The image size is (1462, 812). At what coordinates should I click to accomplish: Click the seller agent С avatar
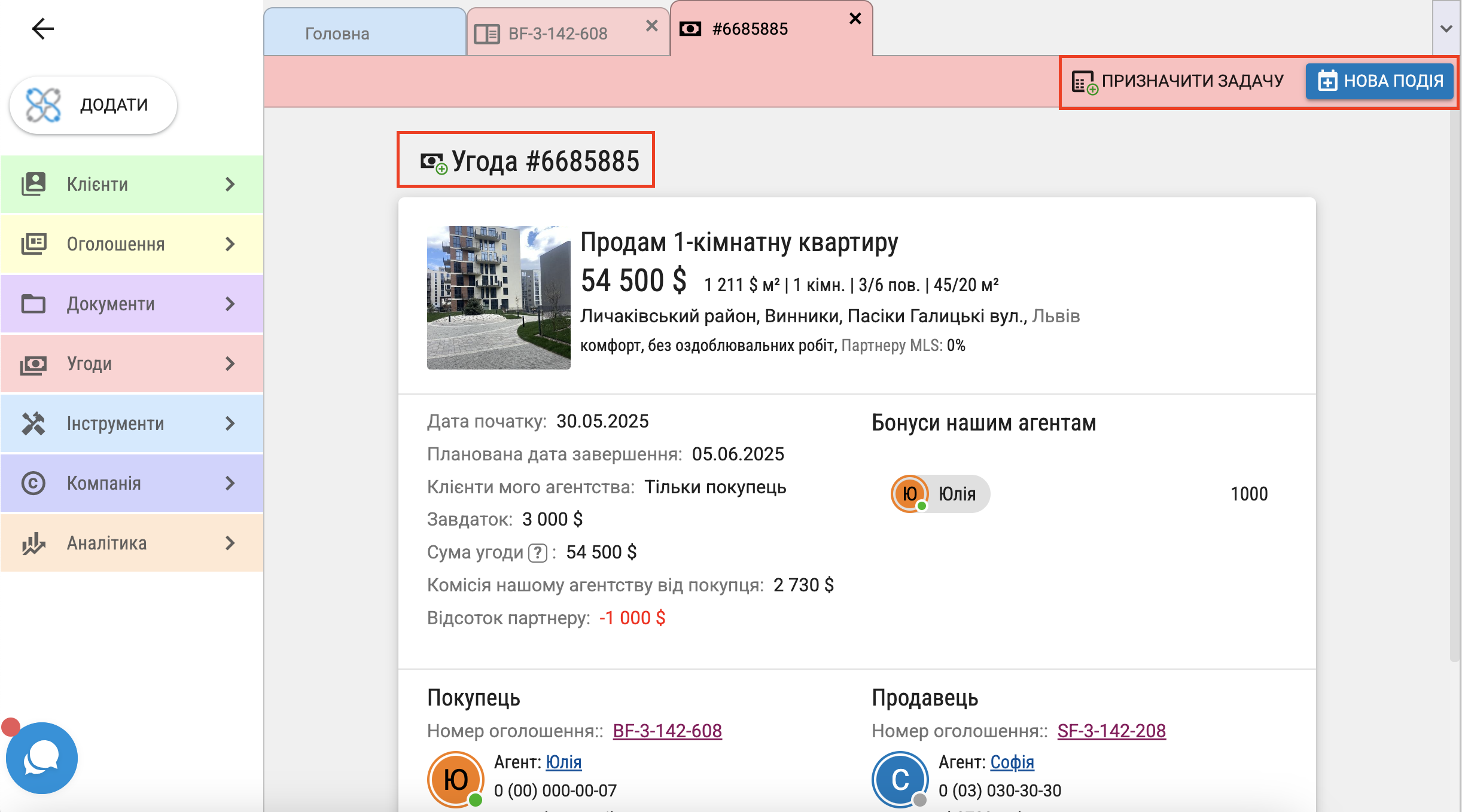(900, 780)
